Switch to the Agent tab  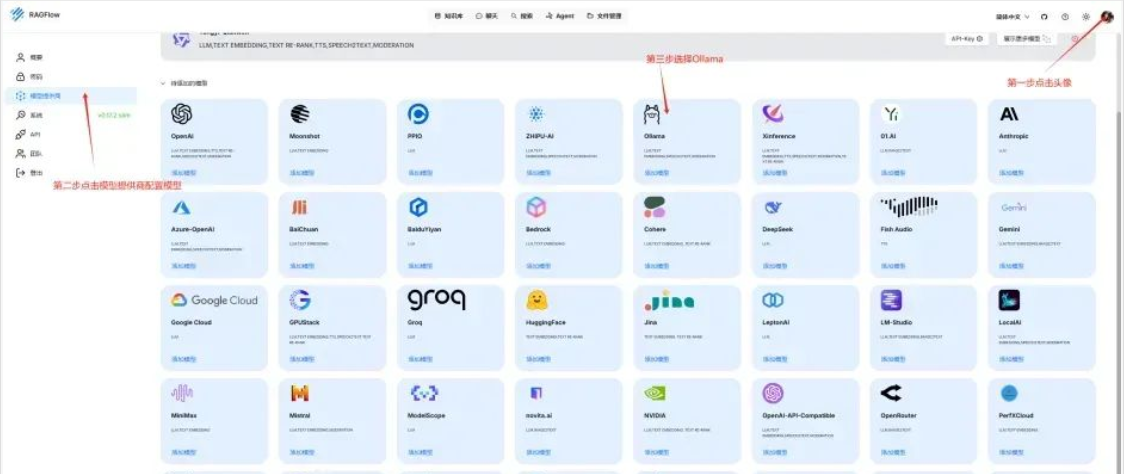point(559,16)
